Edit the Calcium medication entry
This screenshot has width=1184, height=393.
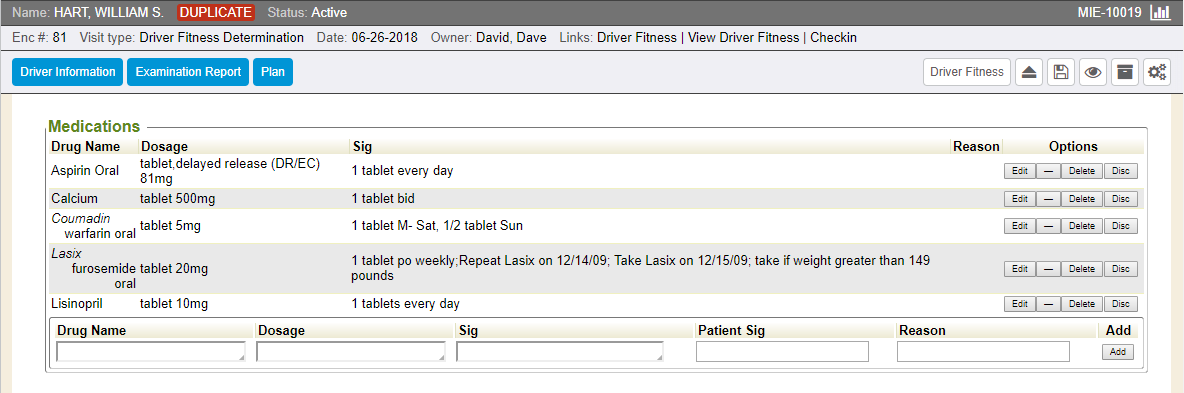point(1019,199)
